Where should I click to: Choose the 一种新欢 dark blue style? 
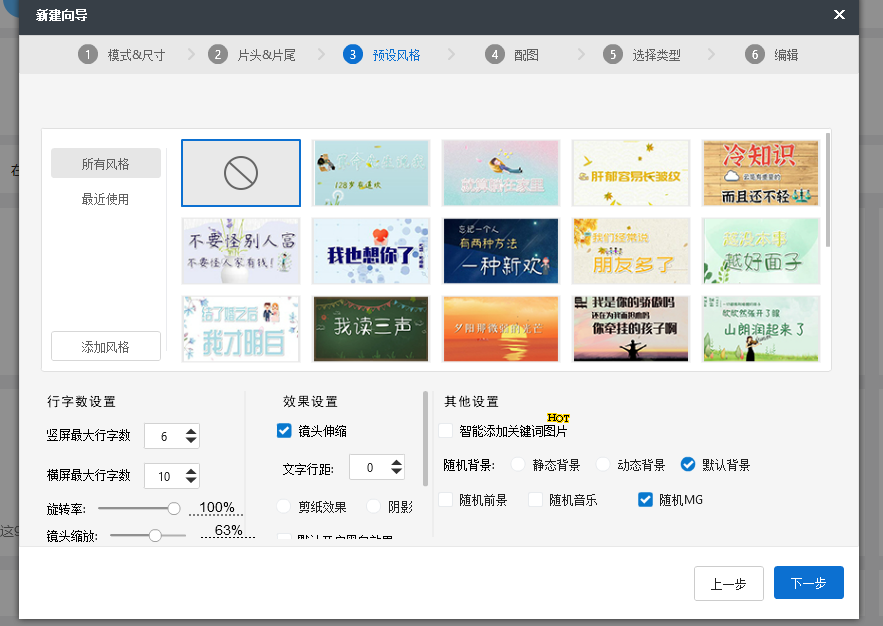pos(501,251)
